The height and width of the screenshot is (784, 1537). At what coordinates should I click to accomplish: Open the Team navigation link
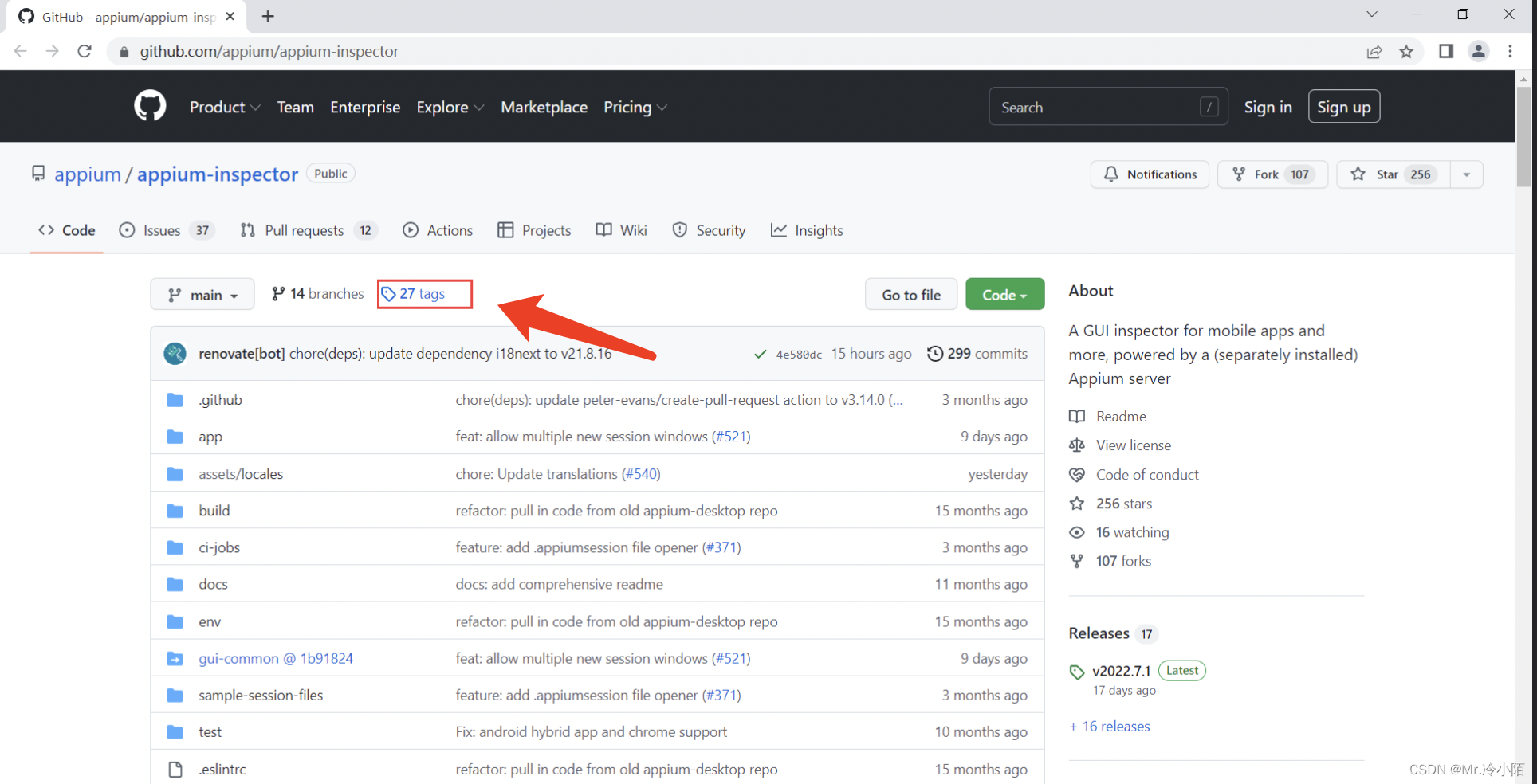tap(295, 107)
